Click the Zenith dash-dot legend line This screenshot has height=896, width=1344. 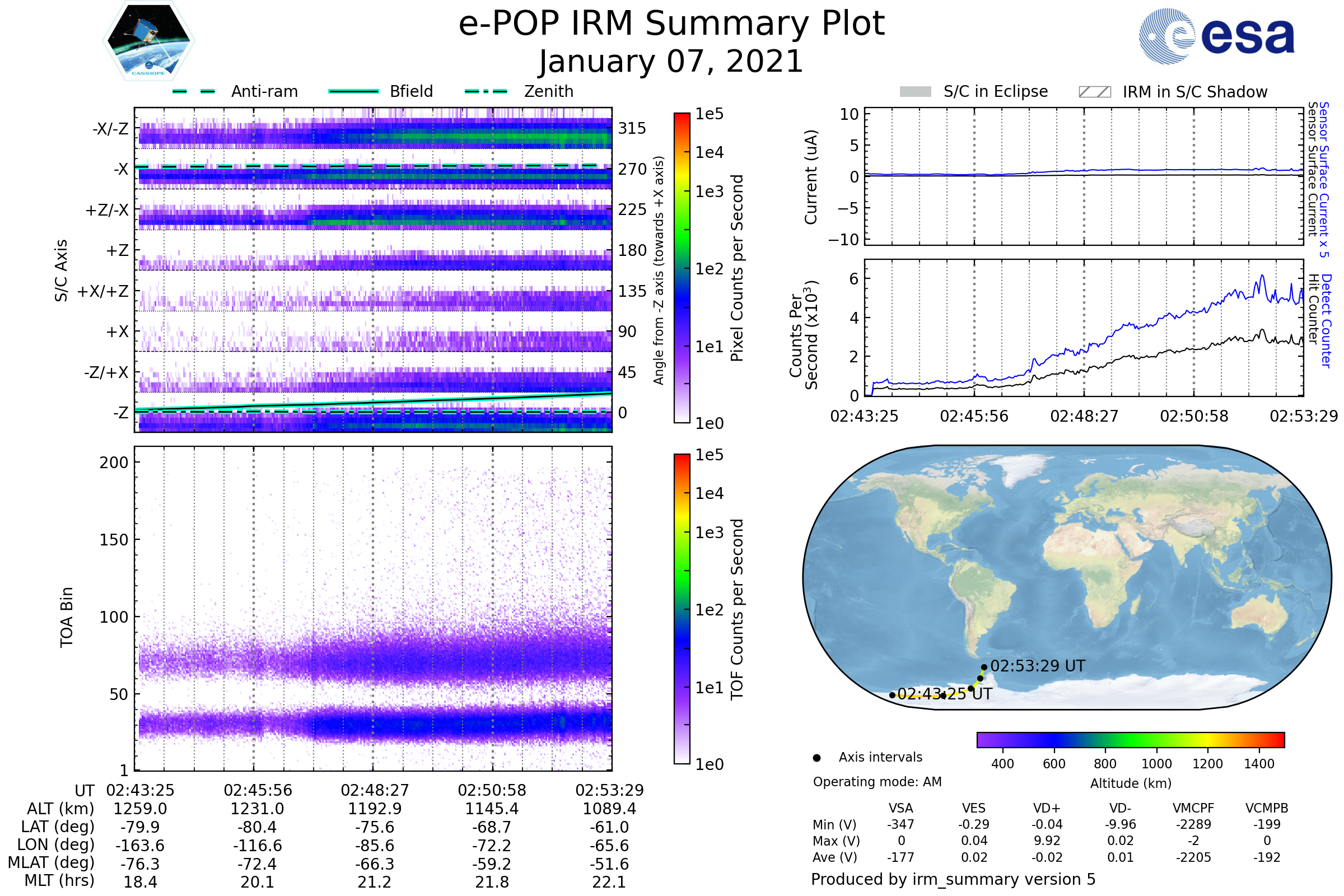(486, 91)
